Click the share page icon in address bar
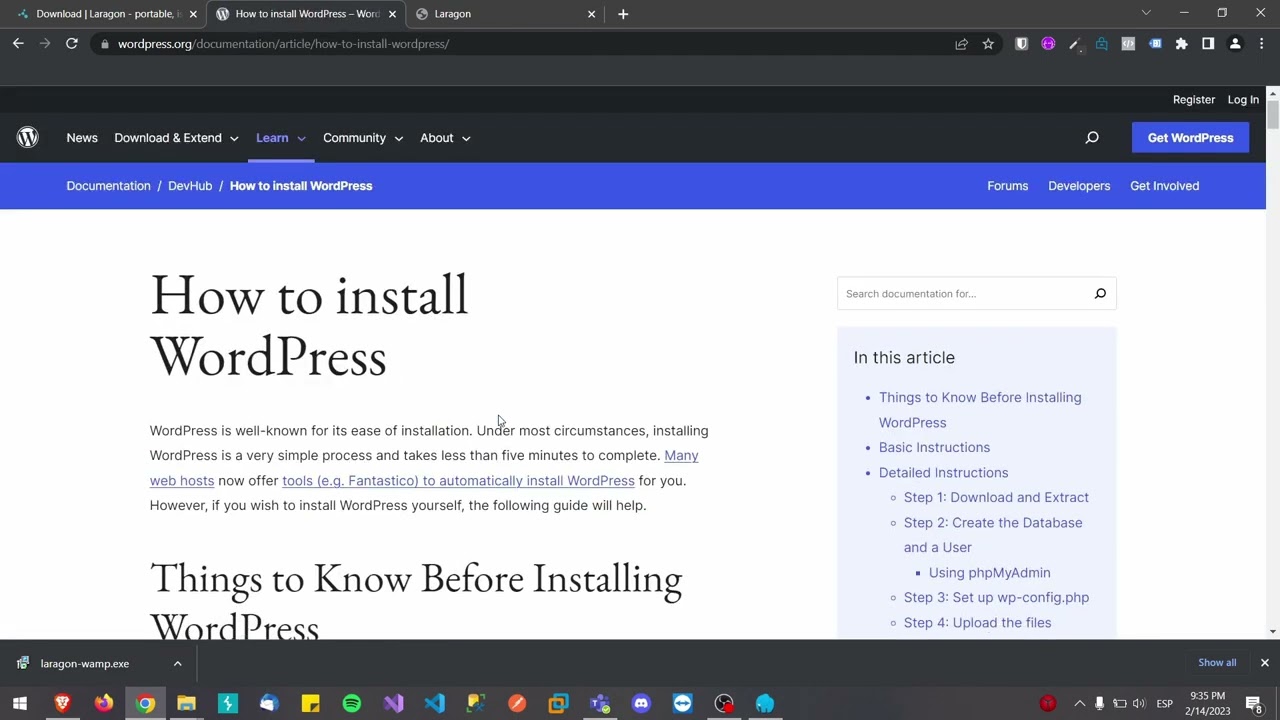The width and height of the screenshot is (1280, 720). pyautogui.click(x=961, y=44)
